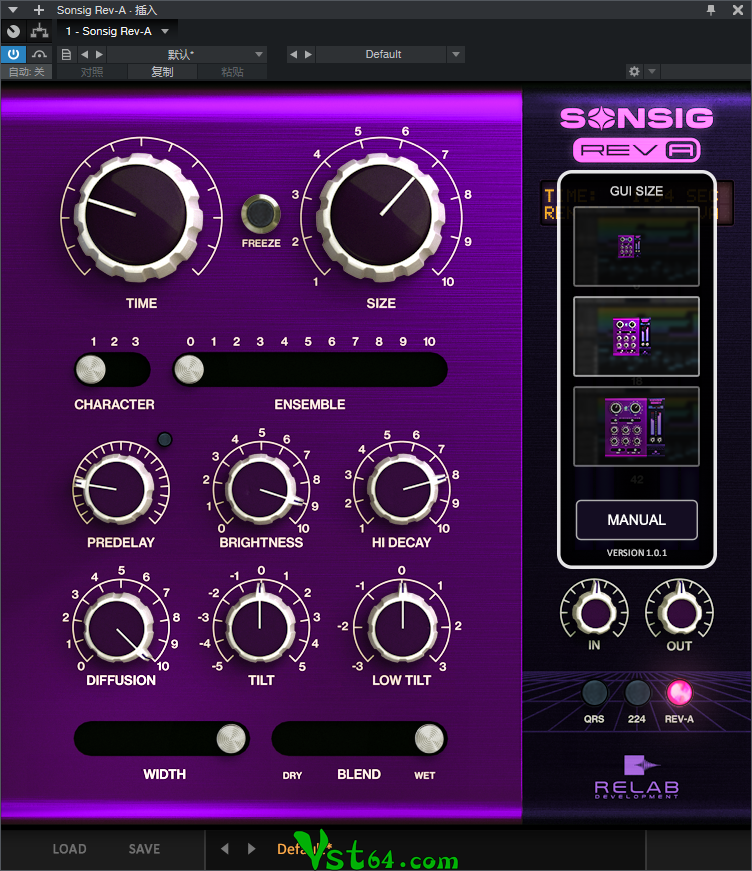This screenshot has width=752, height=871.
Task: Click the Sonsig logo
Action: [636, 118]
